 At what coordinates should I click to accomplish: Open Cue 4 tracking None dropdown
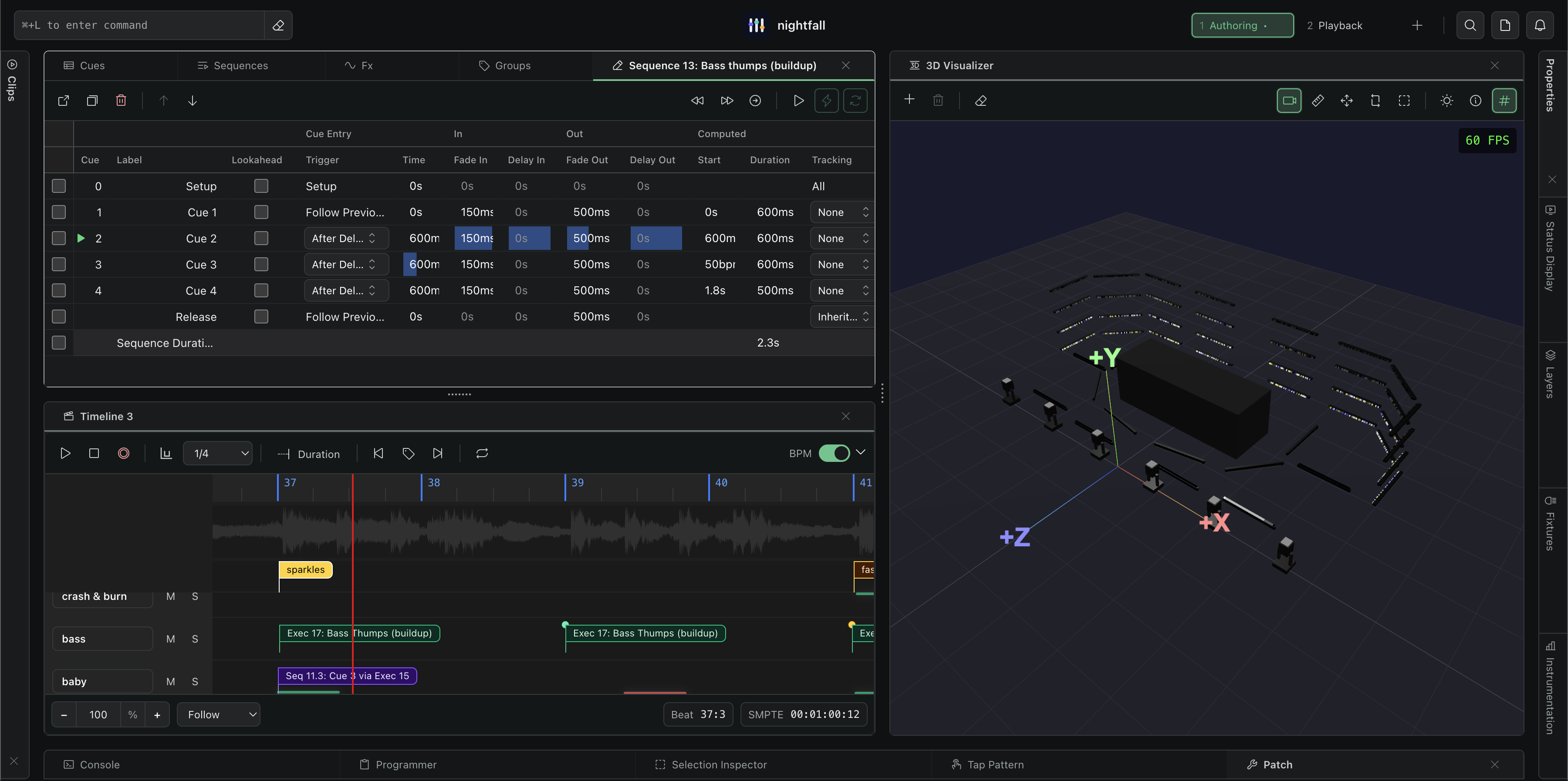(842, 290)
